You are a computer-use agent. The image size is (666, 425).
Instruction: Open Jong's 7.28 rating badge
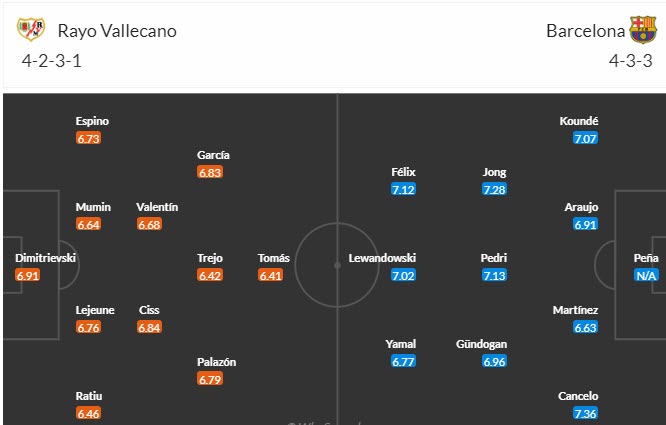coord(494,189)
